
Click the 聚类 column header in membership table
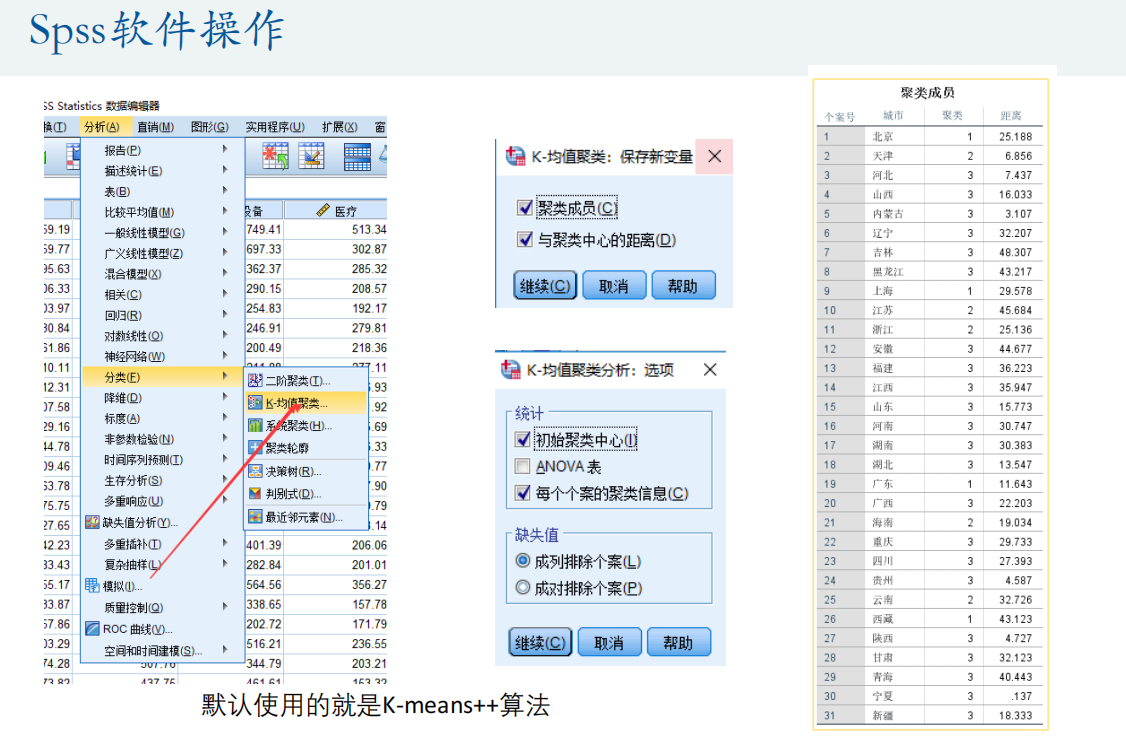[x=952, y=116]
